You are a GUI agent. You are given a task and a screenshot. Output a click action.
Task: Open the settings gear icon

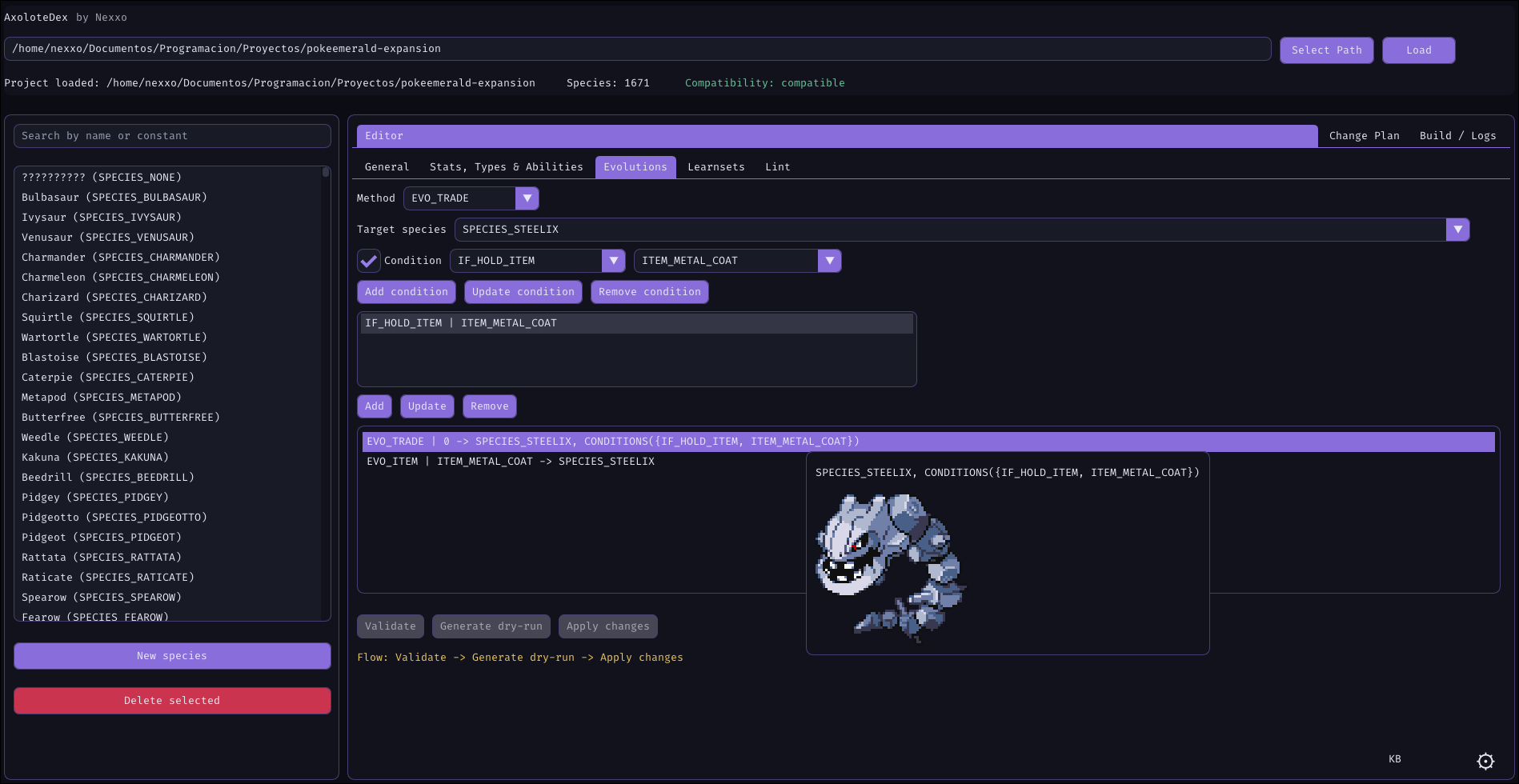1485,762
